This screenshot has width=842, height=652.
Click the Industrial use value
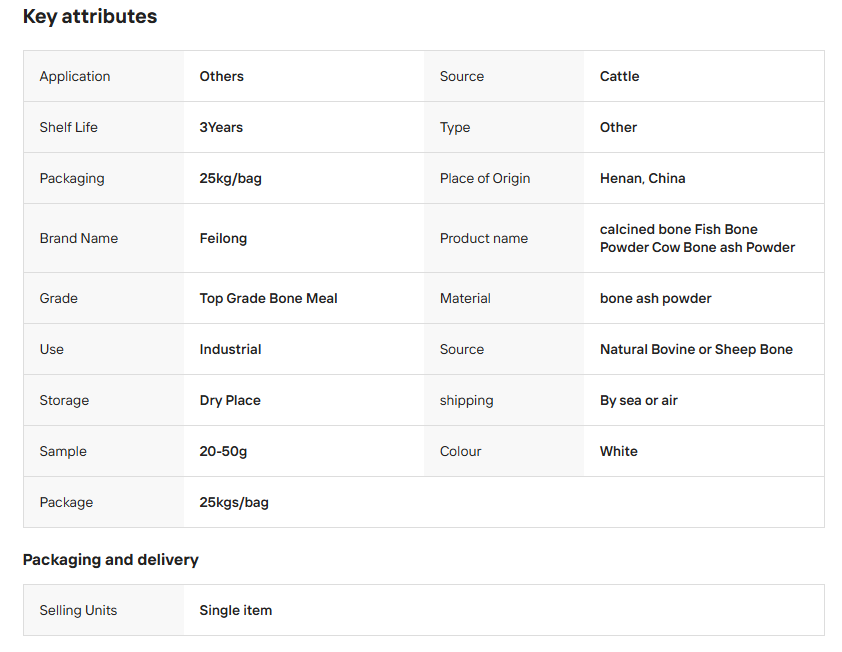[x=230, y=350]
